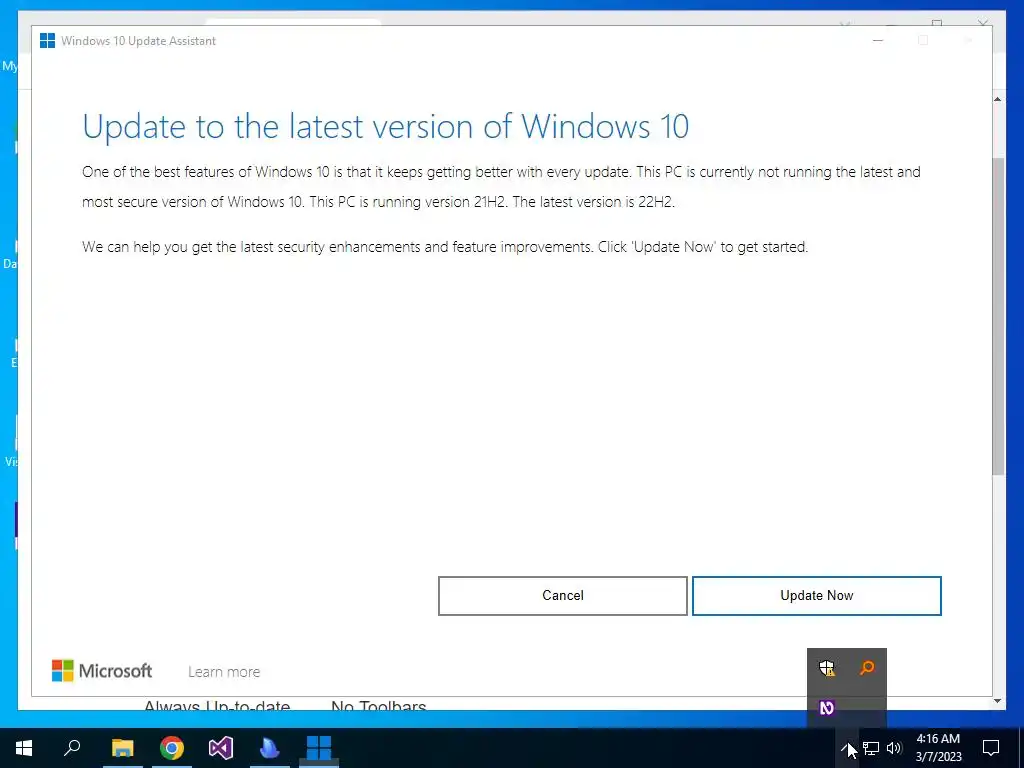The width and height of the screenshot is (1024, 768).
Task: Click the Windows 10 Update Assistant title icon
Action: pos(47,40)
